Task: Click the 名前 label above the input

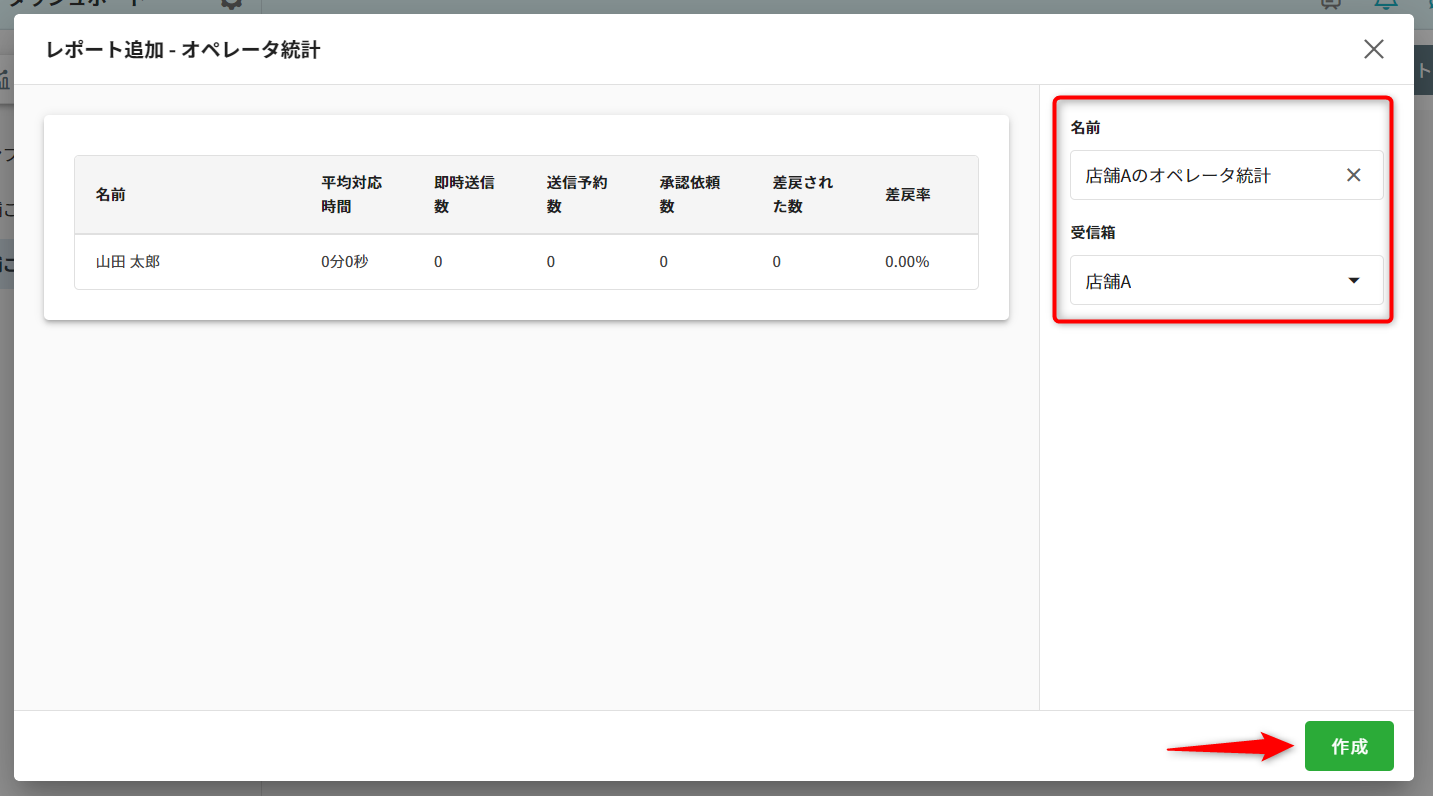Action: (x=1085, y=127)
